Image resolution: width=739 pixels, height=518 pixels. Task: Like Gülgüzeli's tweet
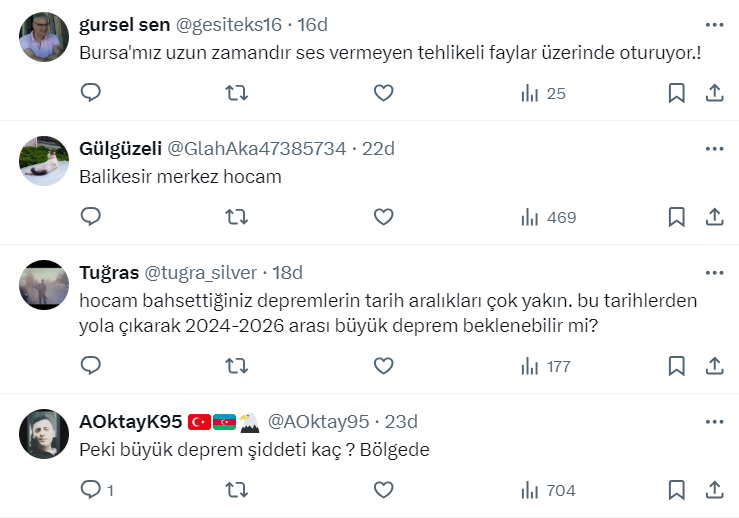(383, 217)
